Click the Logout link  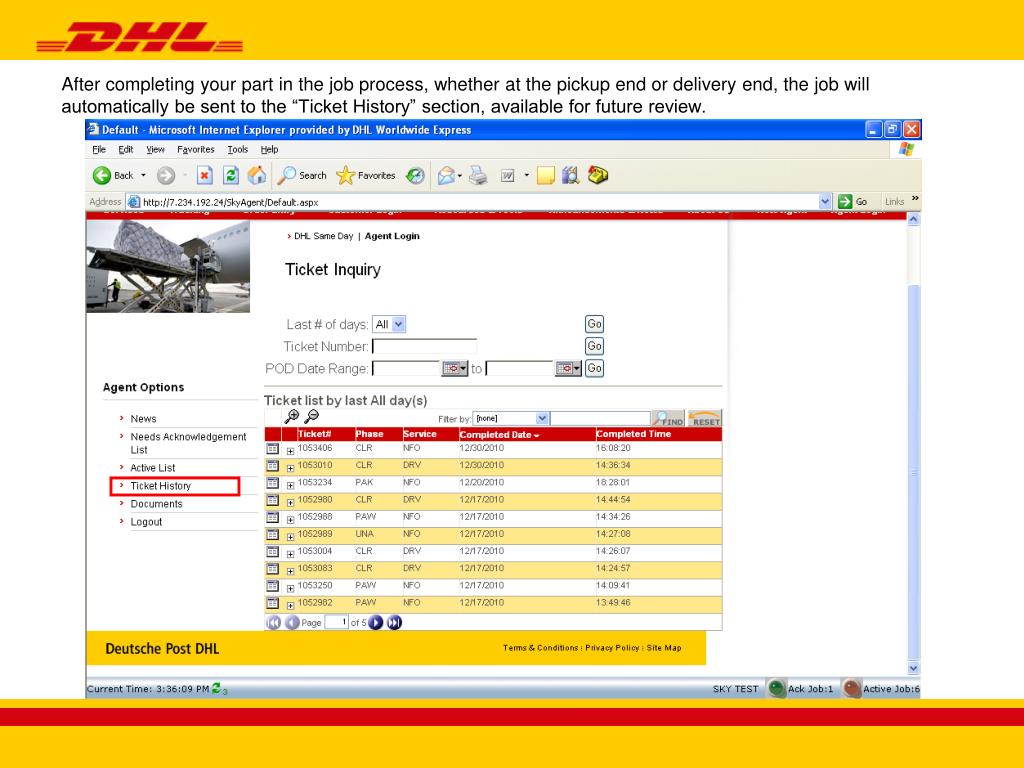(146, 522)
